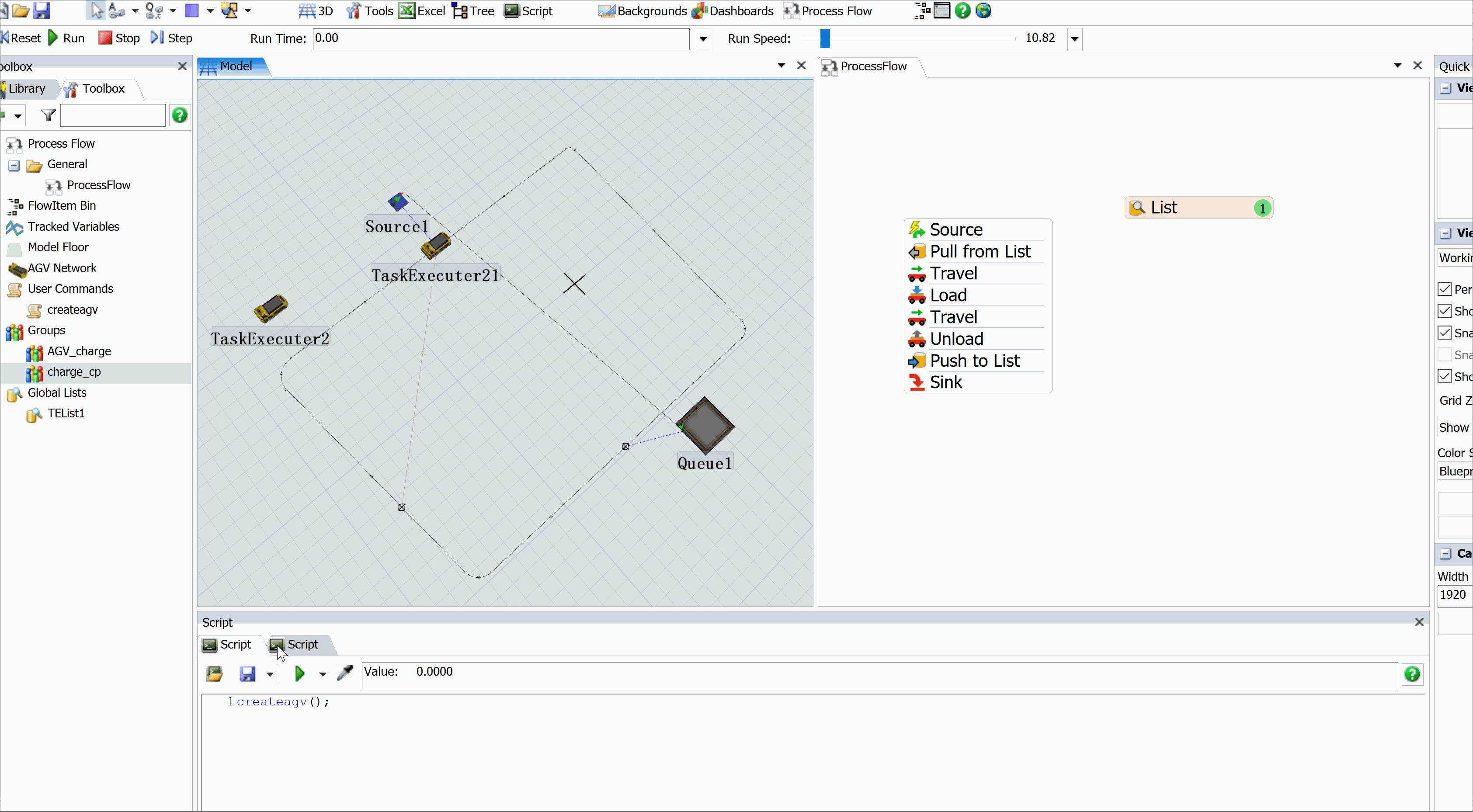The image size is (1473, 812).
Task: Click the filter funnel icon in Toolbox
Action: click(x=49, y=115)
